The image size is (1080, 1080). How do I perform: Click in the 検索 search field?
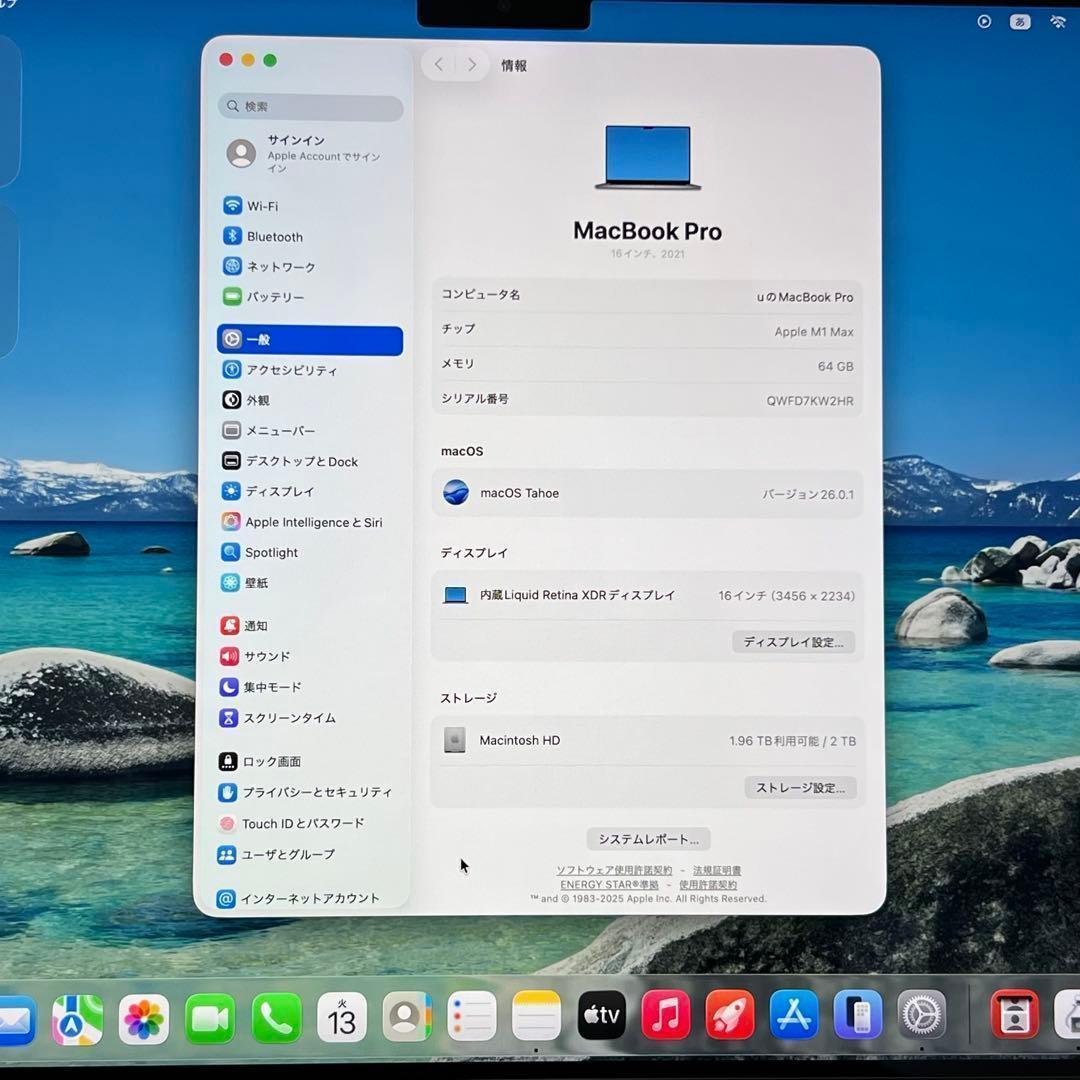click(310, 107)
